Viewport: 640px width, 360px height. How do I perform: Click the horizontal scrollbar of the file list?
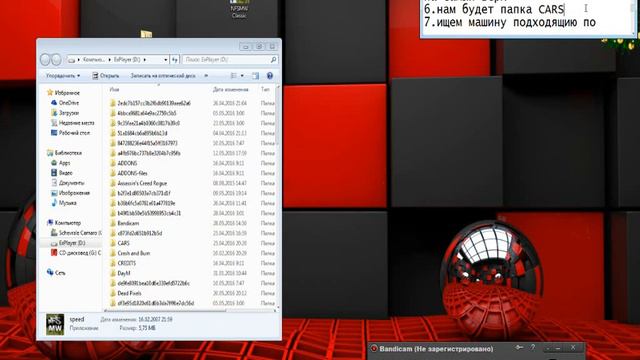(x=166, y=311)
